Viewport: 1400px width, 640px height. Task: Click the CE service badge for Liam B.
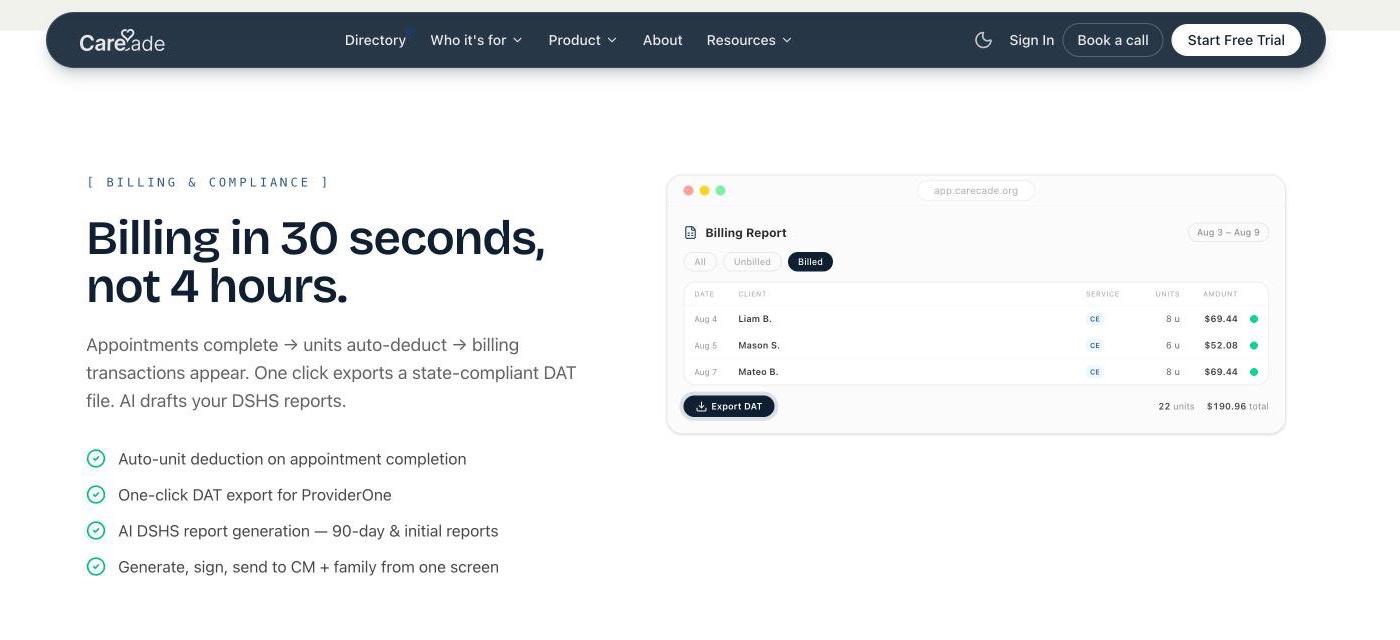1094,319
